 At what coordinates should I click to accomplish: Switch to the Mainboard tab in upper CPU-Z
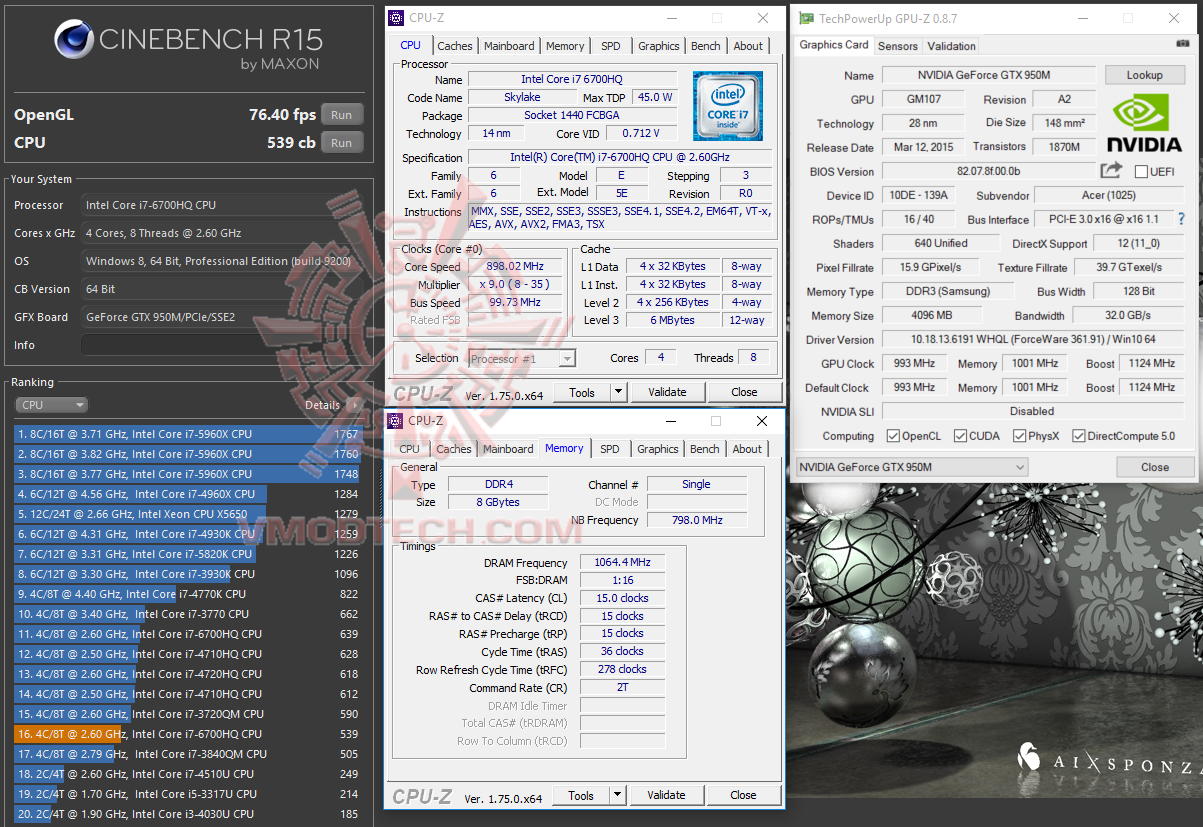pyautogui.click(x=509, y=46)
